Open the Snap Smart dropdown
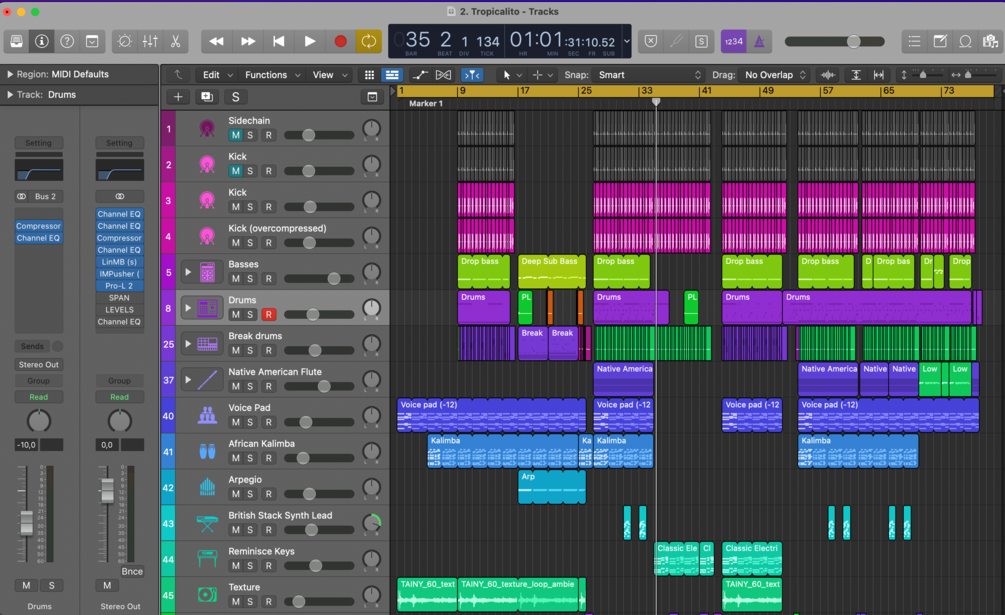The width and height of the screenshot is (1005, 615). click(x=649, y=75)
